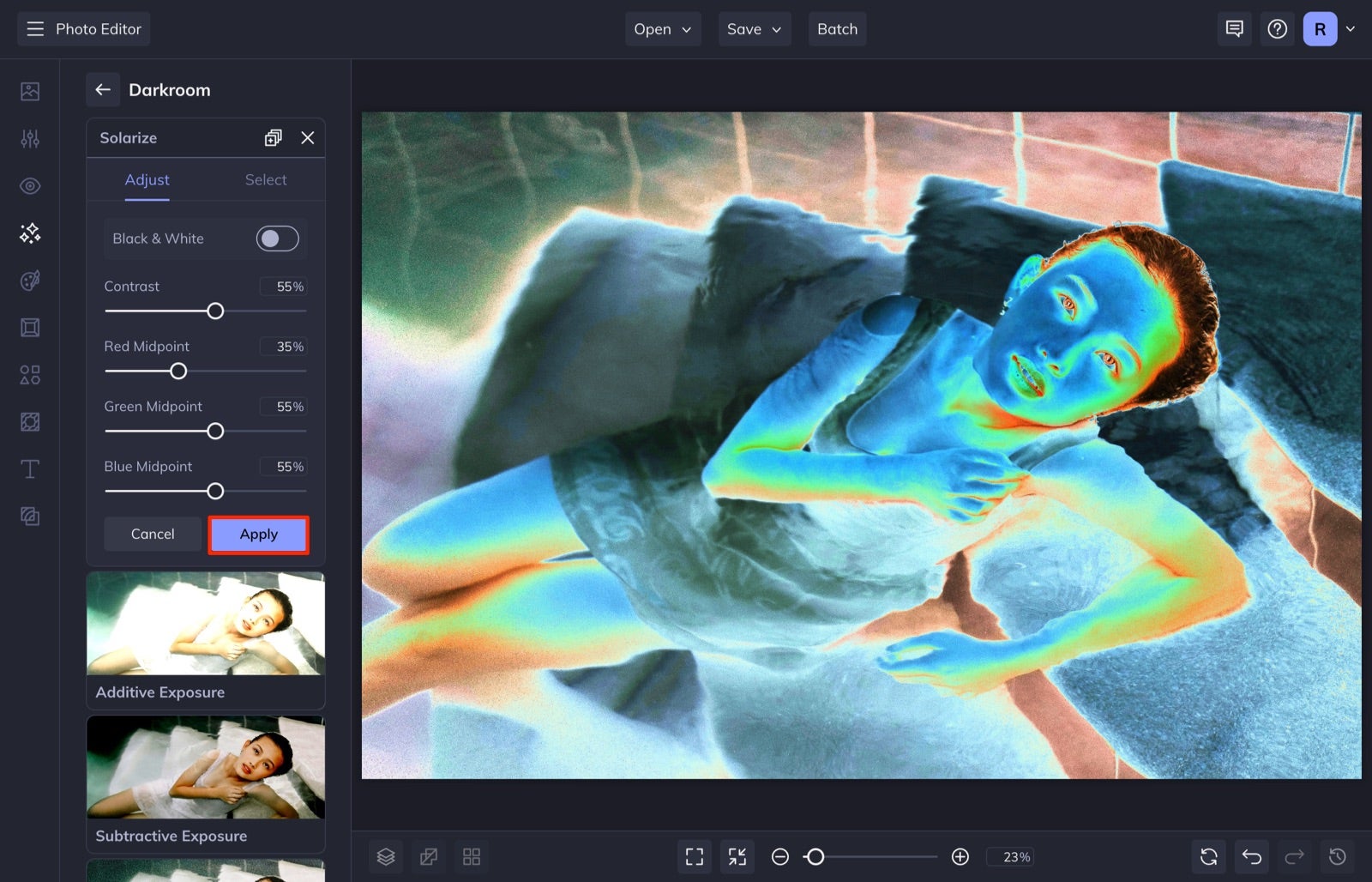Image resolution: width=1372 pixels, height=882 pixels.
Task: Select the Graphics shapes tool
Action: tap(29, 375)
